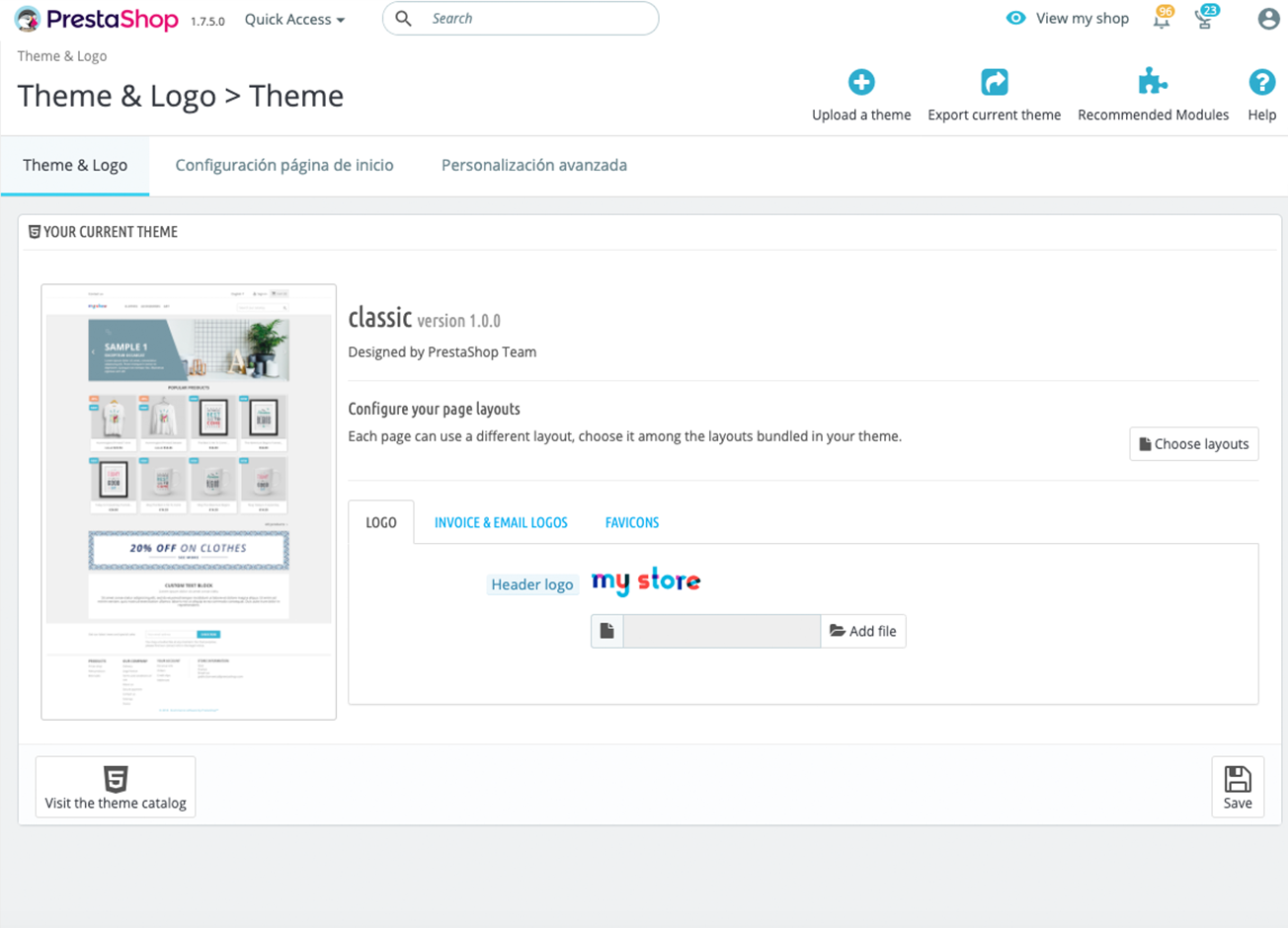The height and width of the screenshot is (928, 1288).
Task: Click the Choose layouts button
Action: 1193,444
